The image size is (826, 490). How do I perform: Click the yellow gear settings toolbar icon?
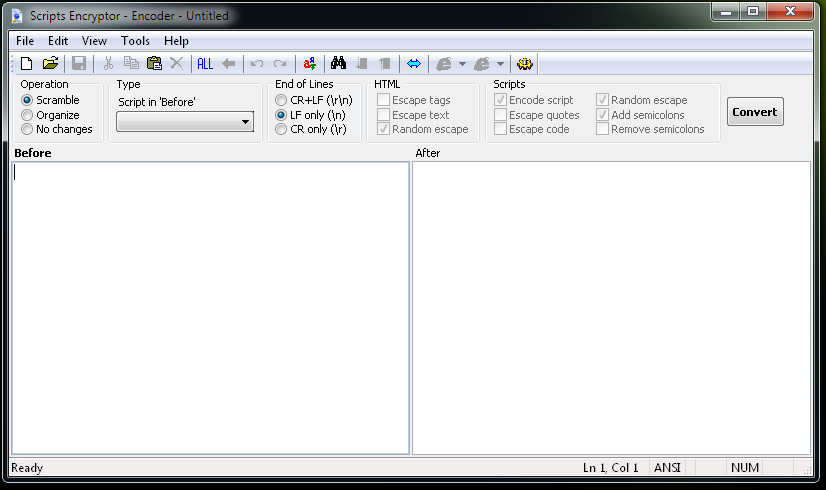pyautogui.click(x=525, y=64)
